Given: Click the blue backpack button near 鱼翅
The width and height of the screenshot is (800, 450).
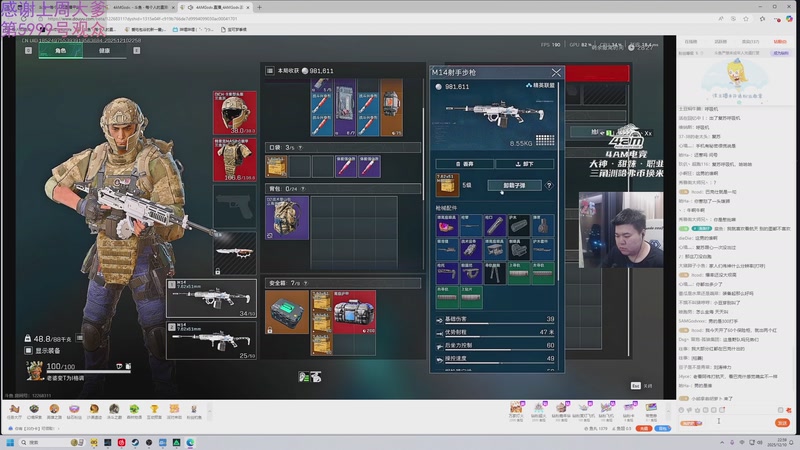Looking at the screenshot, I should pos(662,429).
